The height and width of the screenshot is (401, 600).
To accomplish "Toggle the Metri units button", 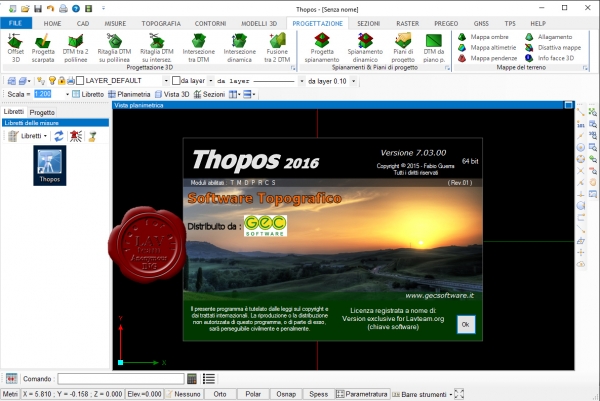I will coord(10,394).
